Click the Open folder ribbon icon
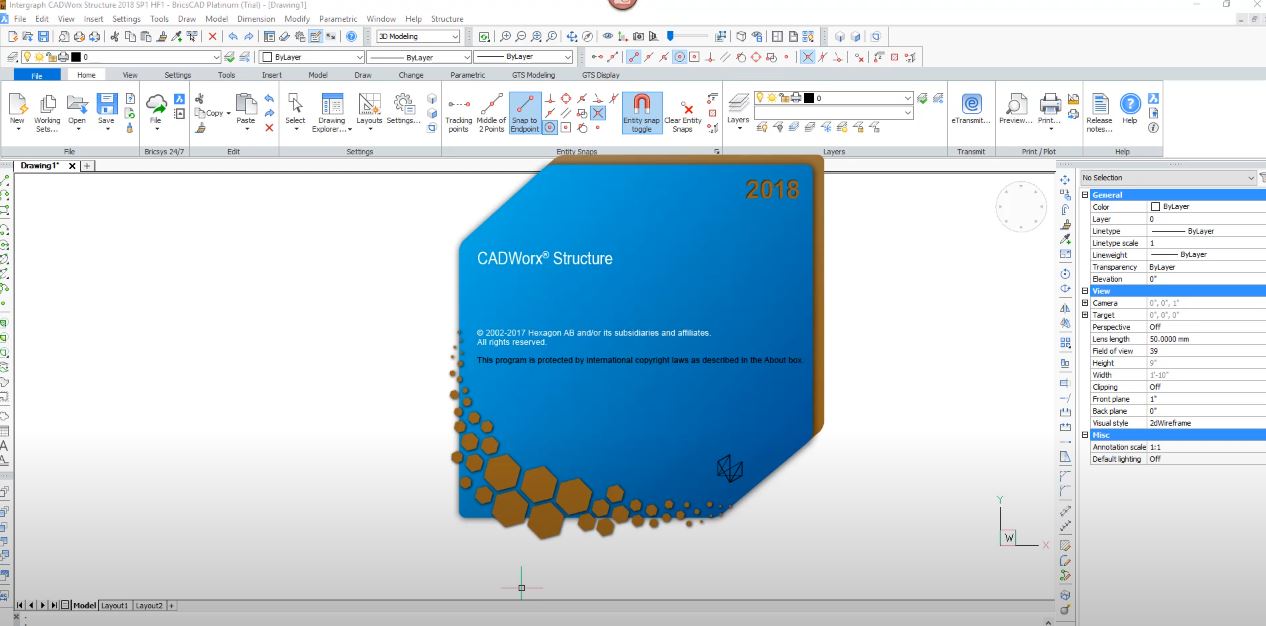Screen dimensions: 1266x626 (77, 105)
